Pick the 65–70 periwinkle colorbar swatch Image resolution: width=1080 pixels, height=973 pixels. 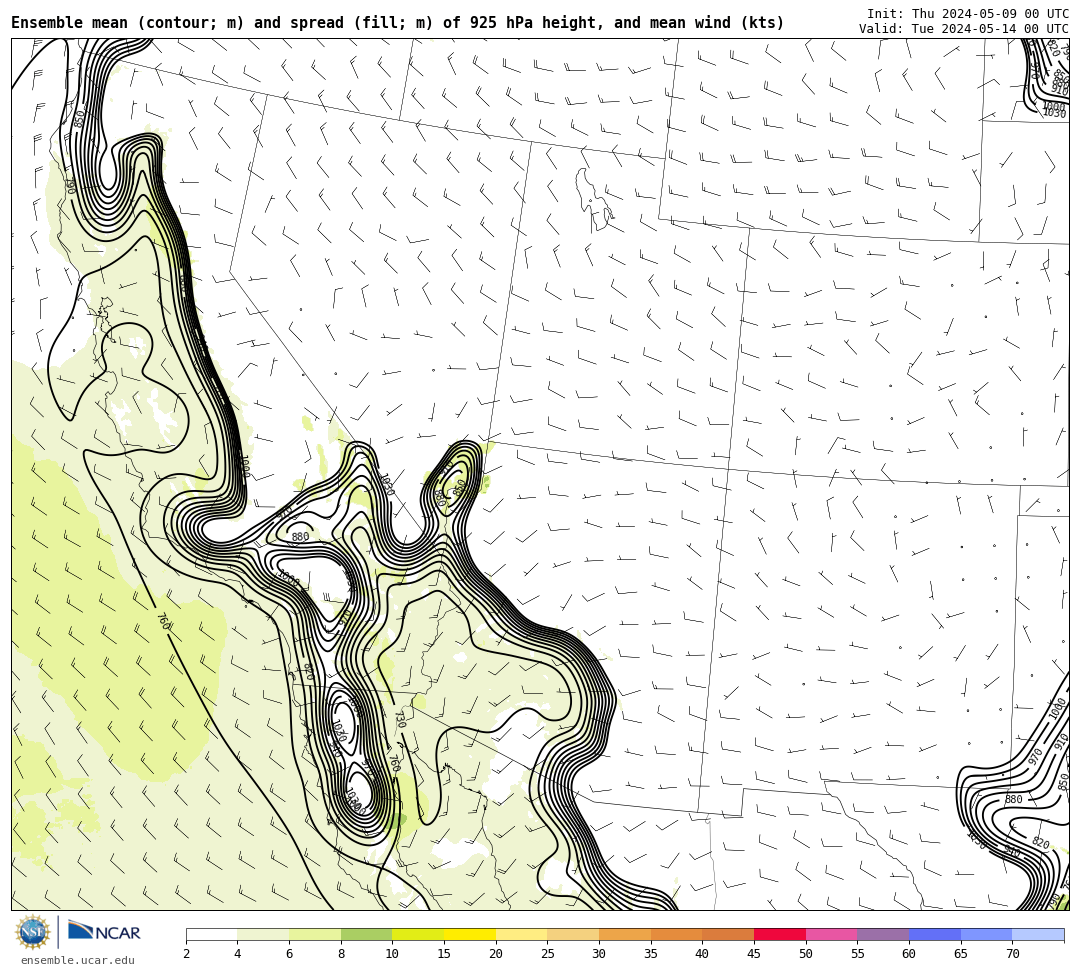tap(986, 934)
